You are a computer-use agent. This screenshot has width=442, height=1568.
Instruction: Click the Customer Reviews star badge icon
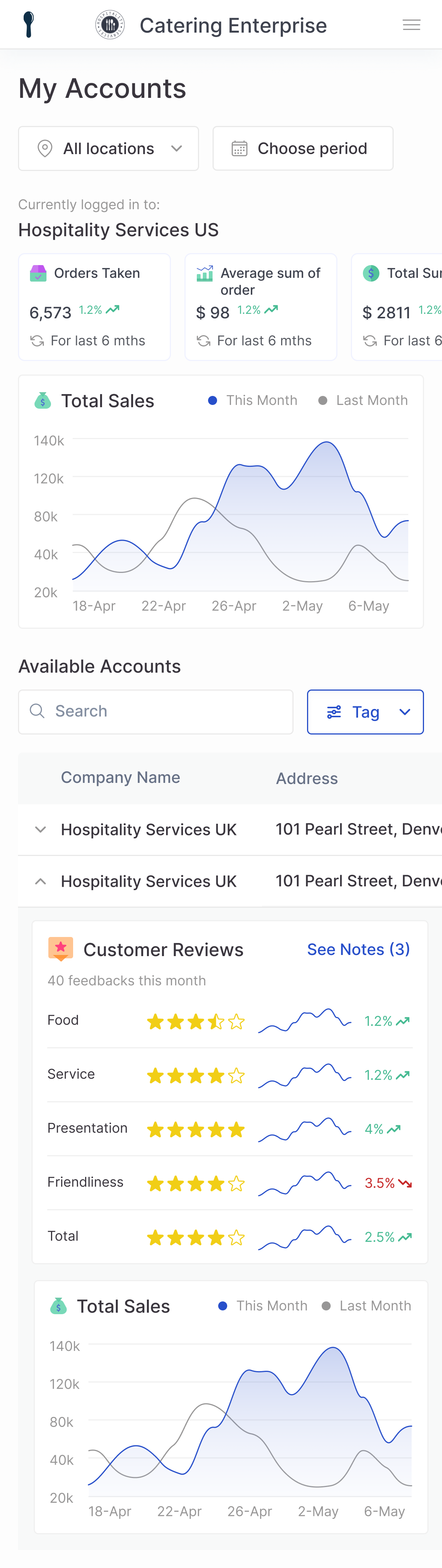click(60, 948)
